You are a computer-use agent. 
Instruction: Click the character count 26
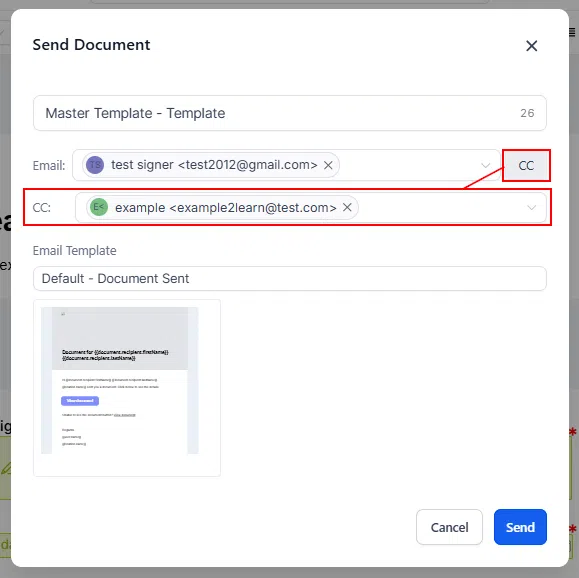(527, 113)
